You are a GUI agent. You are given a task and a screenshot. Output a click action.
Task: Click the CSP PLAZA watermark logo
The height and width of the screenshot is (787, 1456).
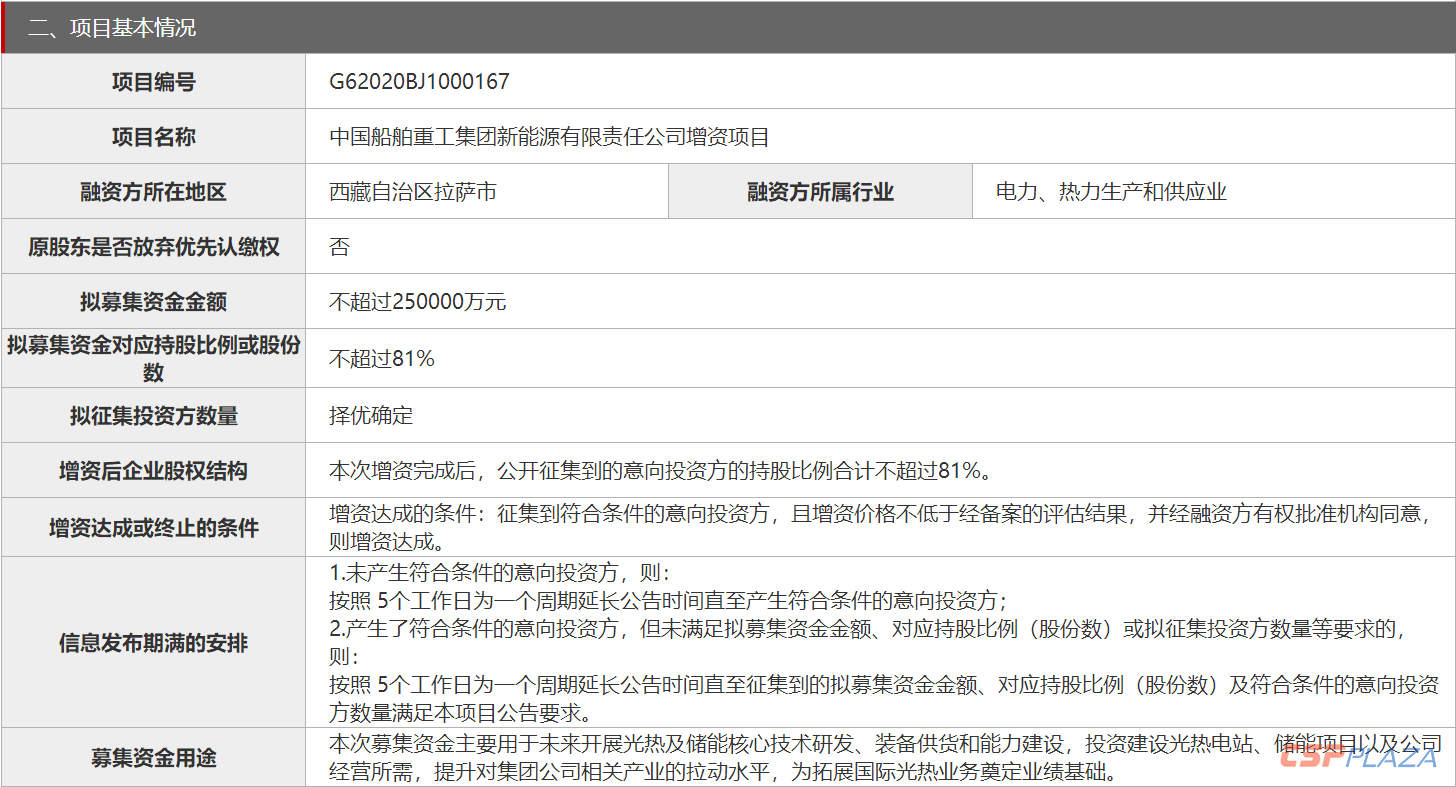[1359, 757]
